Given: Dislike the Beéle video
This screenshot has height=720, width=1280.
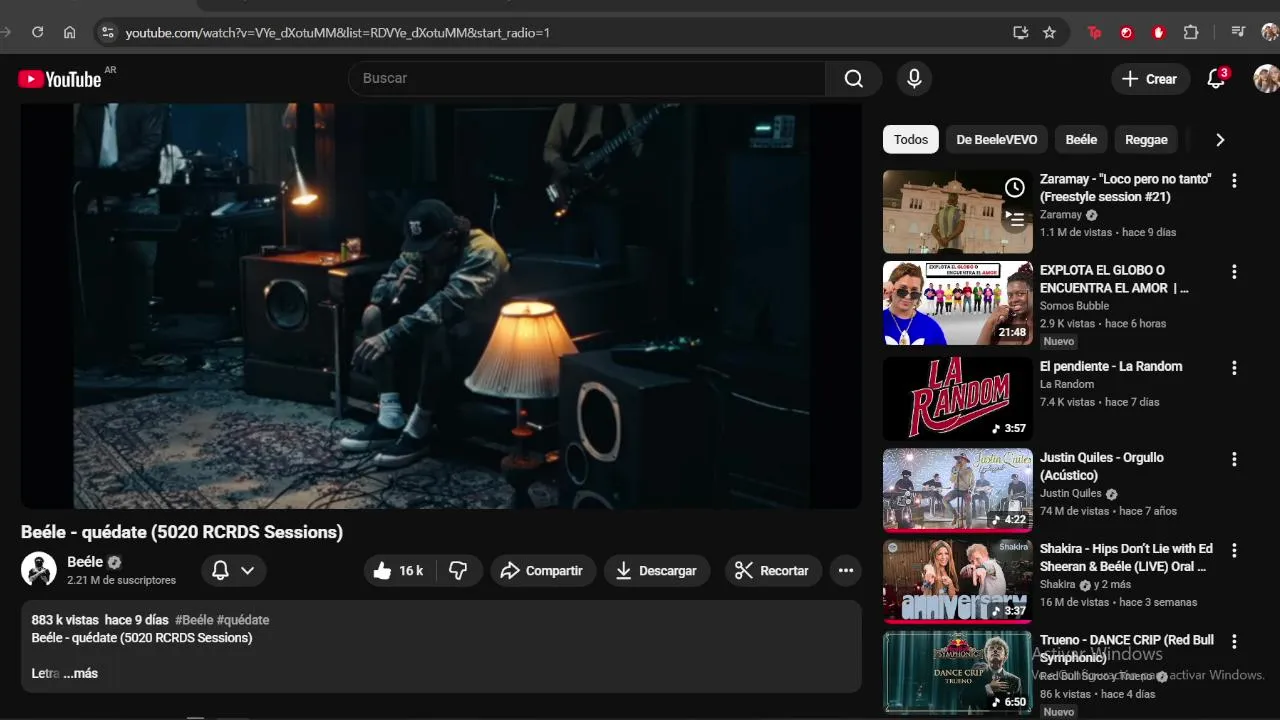Looking at the screenshot, I should pyautogui.click(x=459, y=571).
